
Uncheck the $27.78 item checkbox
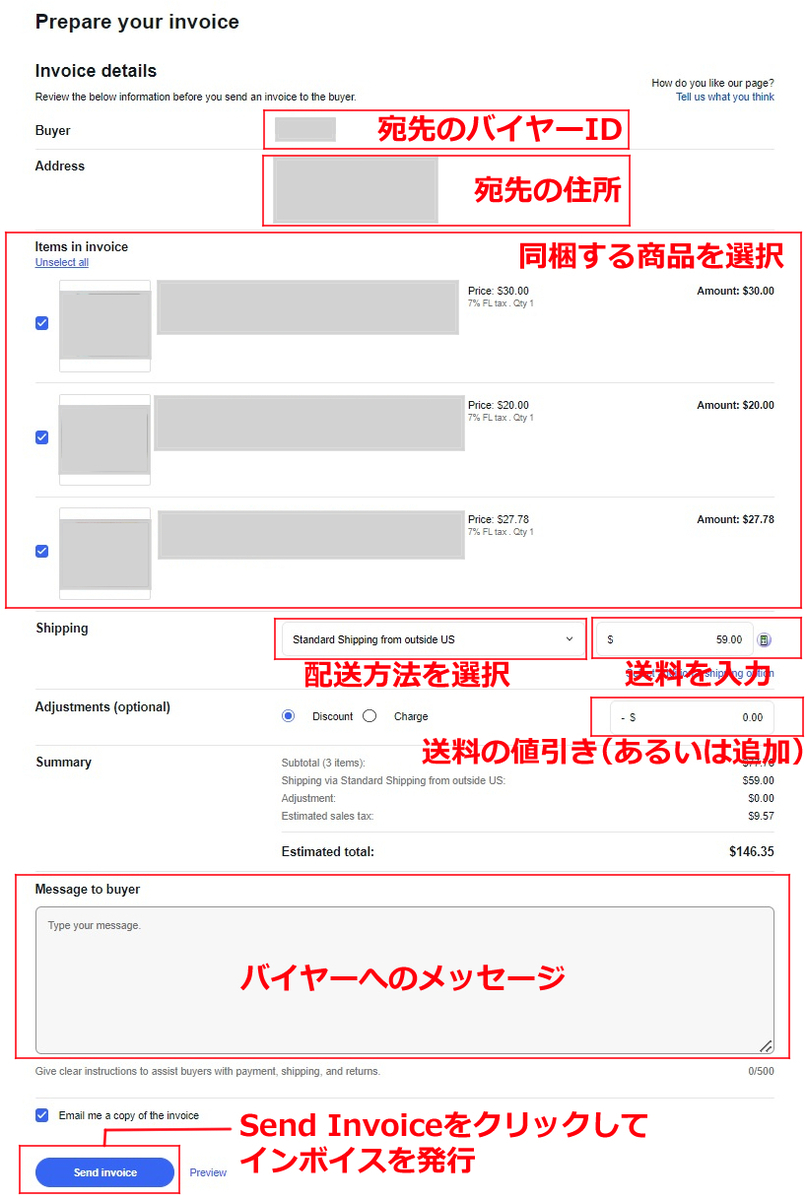40,550
